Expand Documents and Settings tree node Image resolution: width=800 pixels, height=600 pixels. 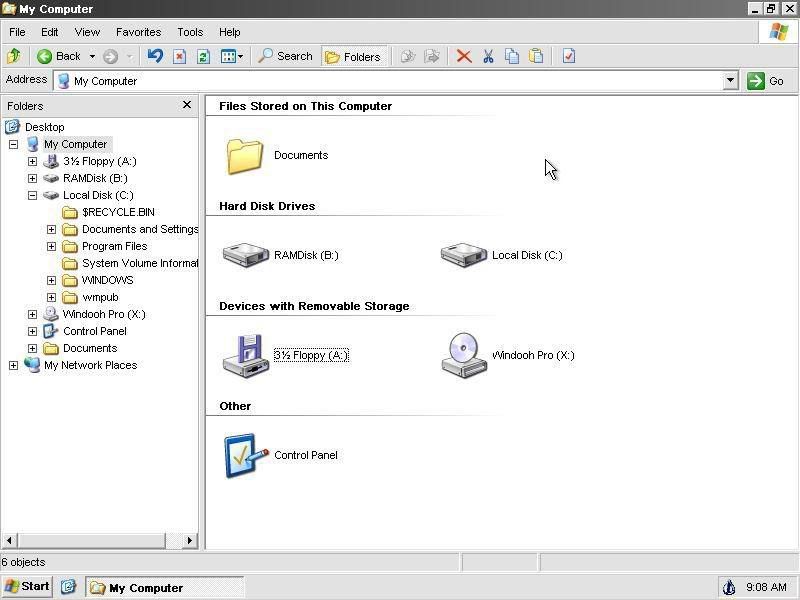(51, 229)
